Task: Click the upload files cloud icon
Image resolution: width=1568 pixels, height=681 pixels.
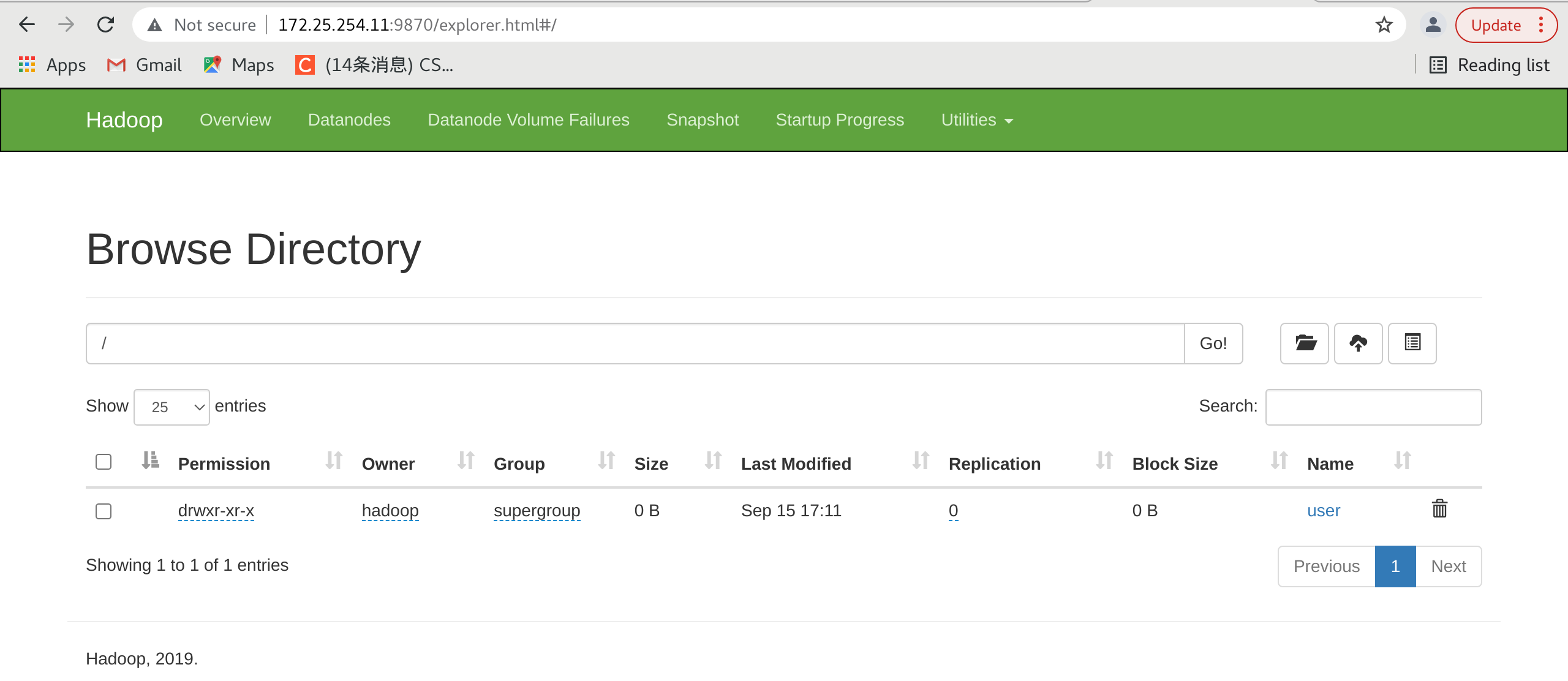Action: pos(1358,343)
